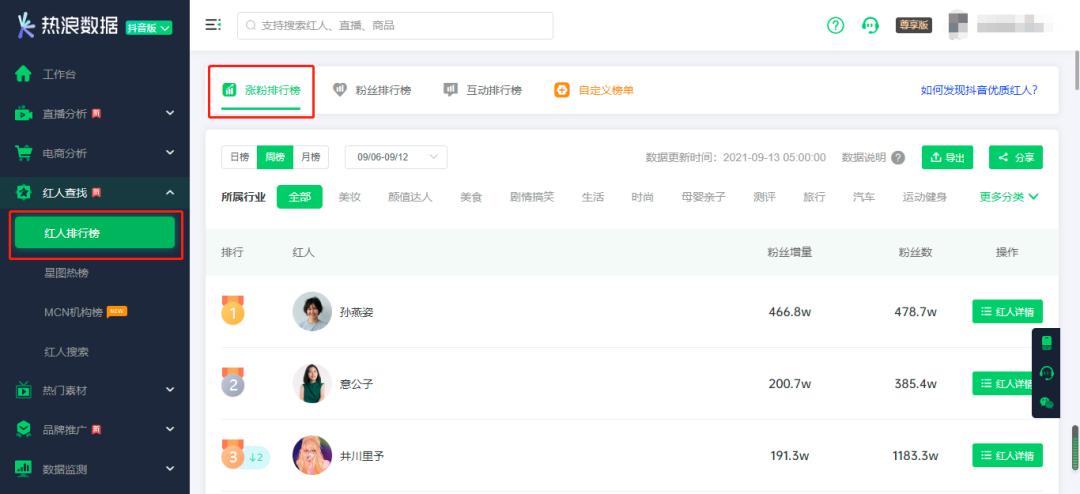Screen dimensions: 1080x494
Task: Expand the 品牌推广 menu chevron
Action: coord(170,429)
